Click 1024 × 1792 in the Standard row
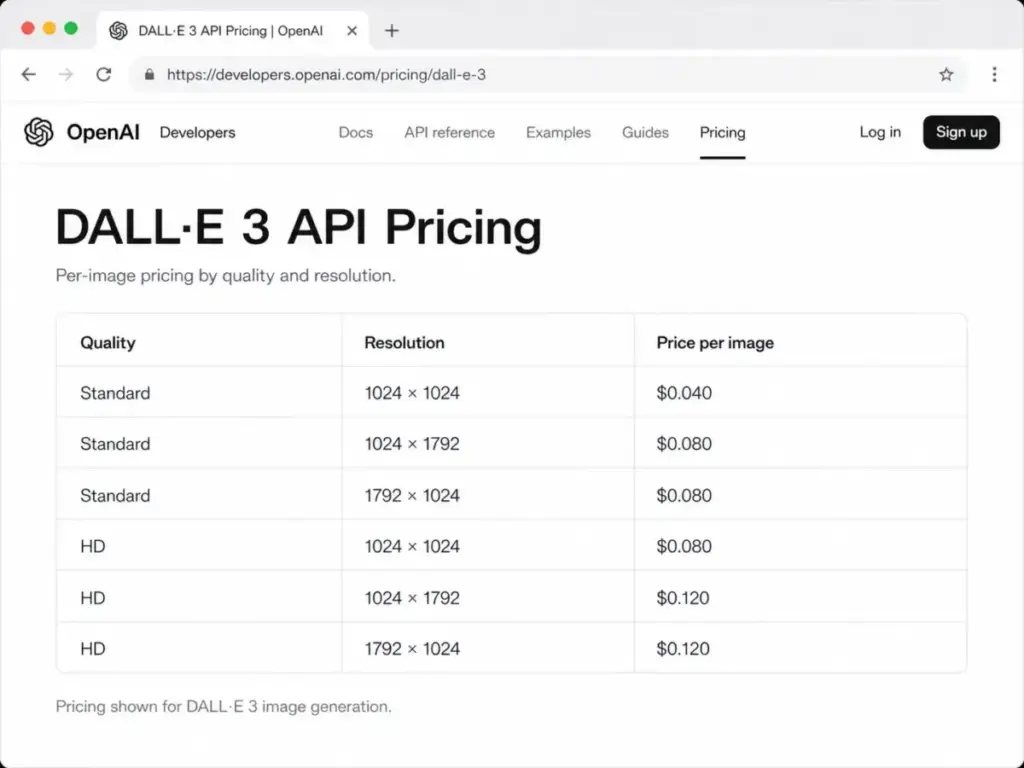1024x768 pixels. click(412, 444)
